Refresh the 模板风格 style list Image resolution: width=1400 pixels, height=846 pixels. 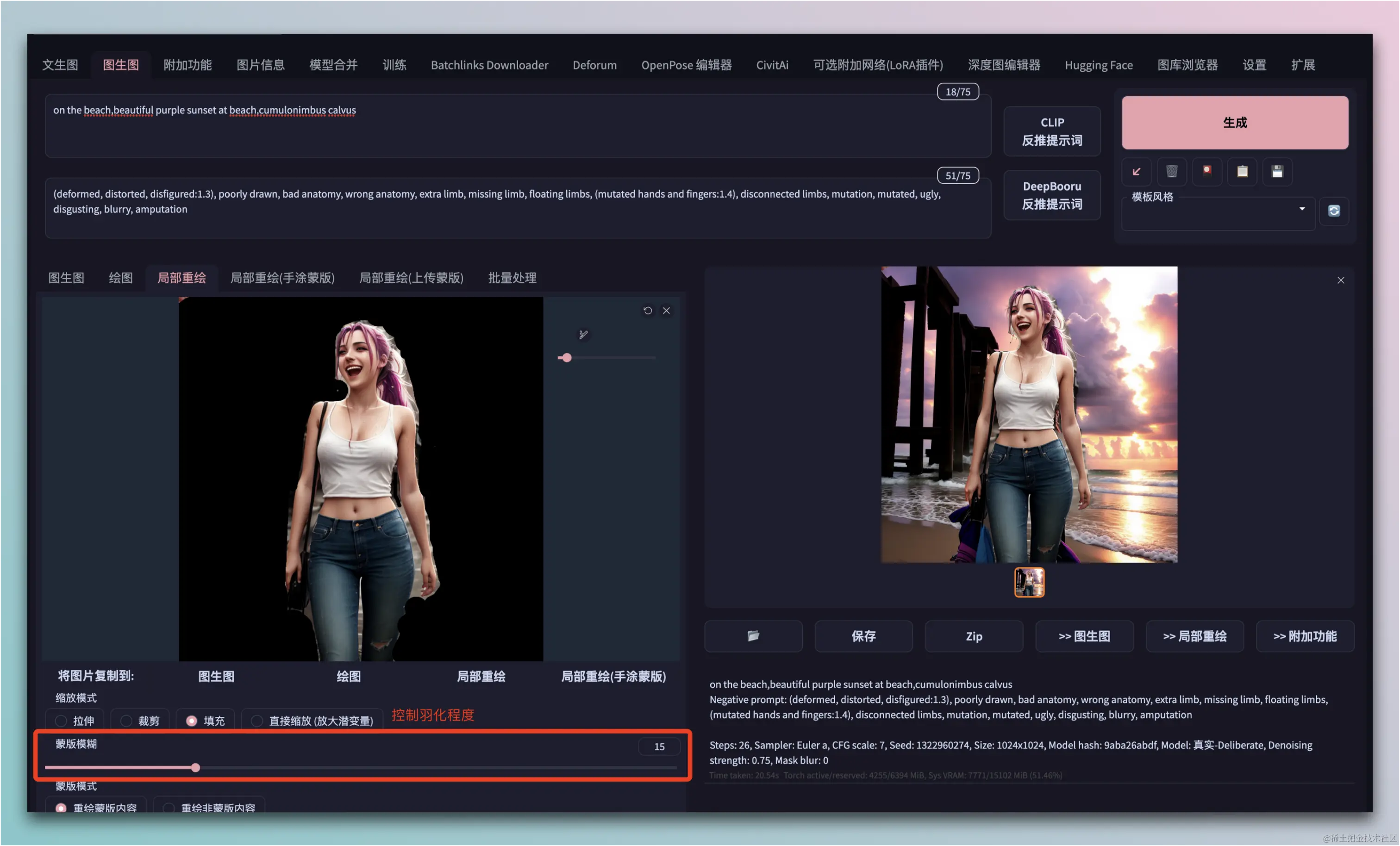point(1333,211)
